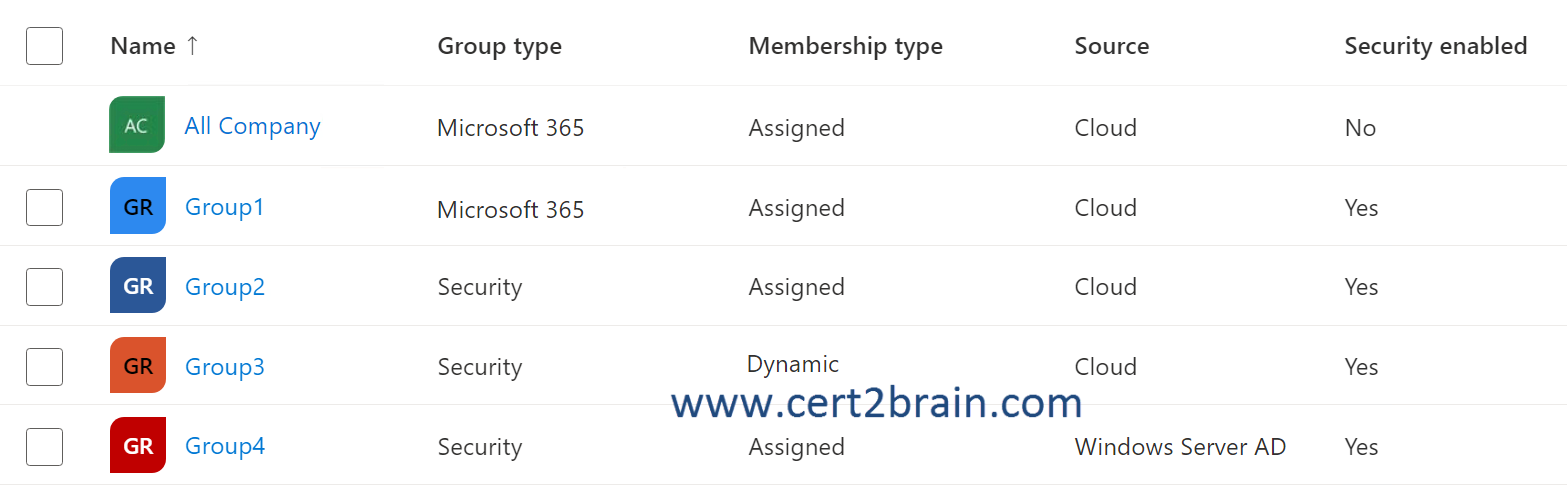Click the dark blue Group2 GR icon
This screenshot has width=1567, height=492.
137,285
